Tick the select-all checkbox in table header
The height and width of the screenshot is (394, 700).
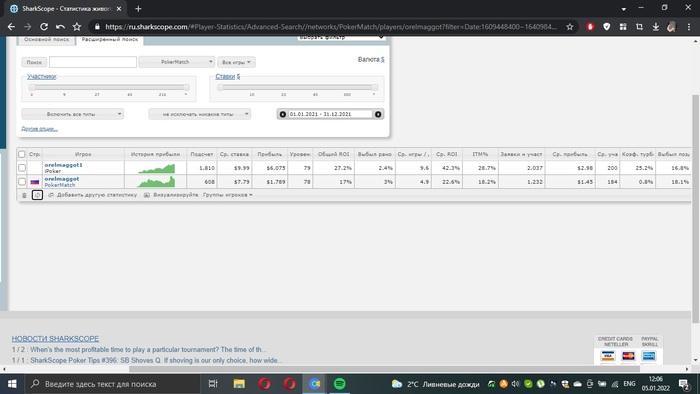(x=21, y=154)
